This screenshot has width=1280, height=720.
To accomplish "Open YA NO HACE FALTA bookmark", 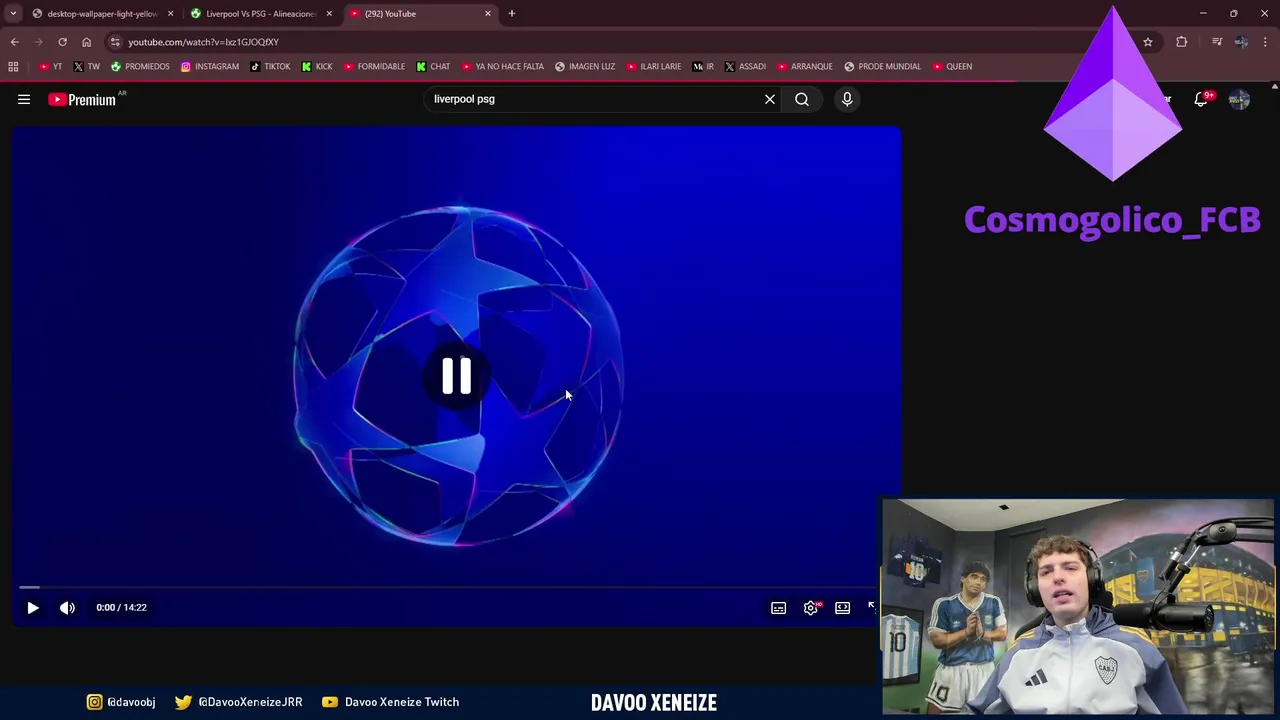I will pyautogui.click(x=503, y=66).
